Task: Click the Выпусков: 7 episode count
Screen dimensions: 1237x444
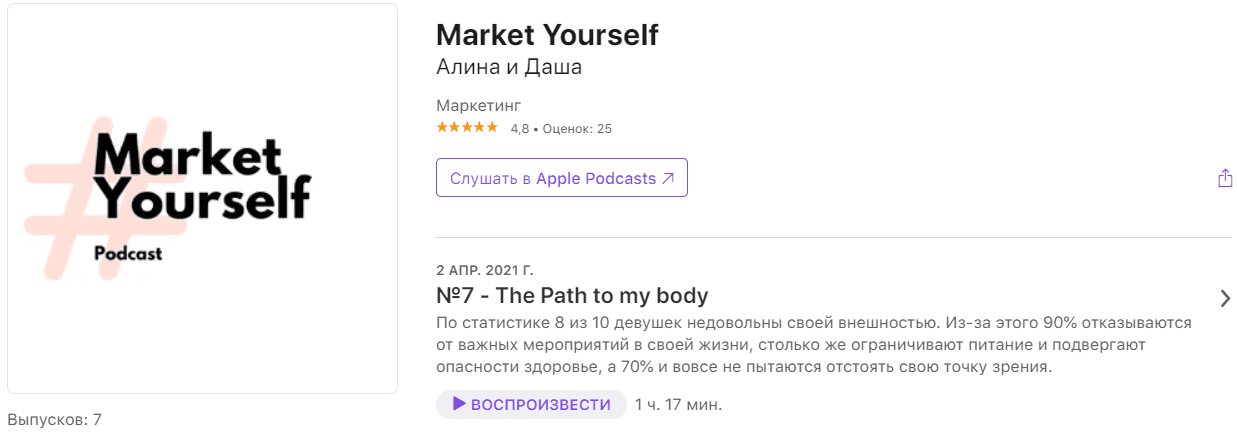Action: (54, 420)
